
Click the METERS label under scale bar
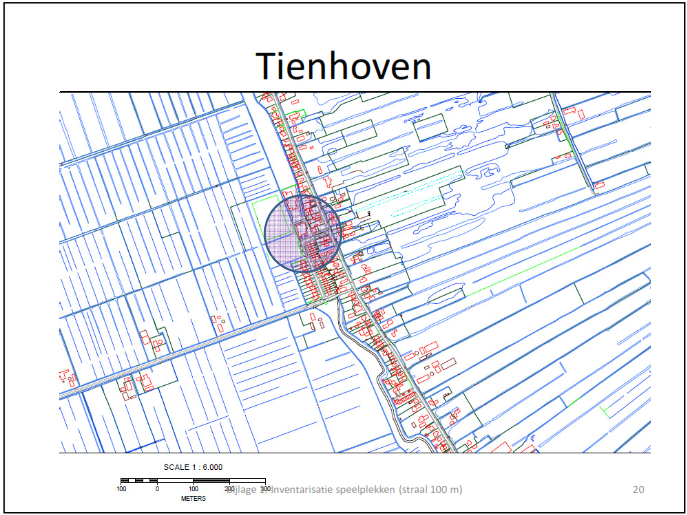click(x=193, y=499)
